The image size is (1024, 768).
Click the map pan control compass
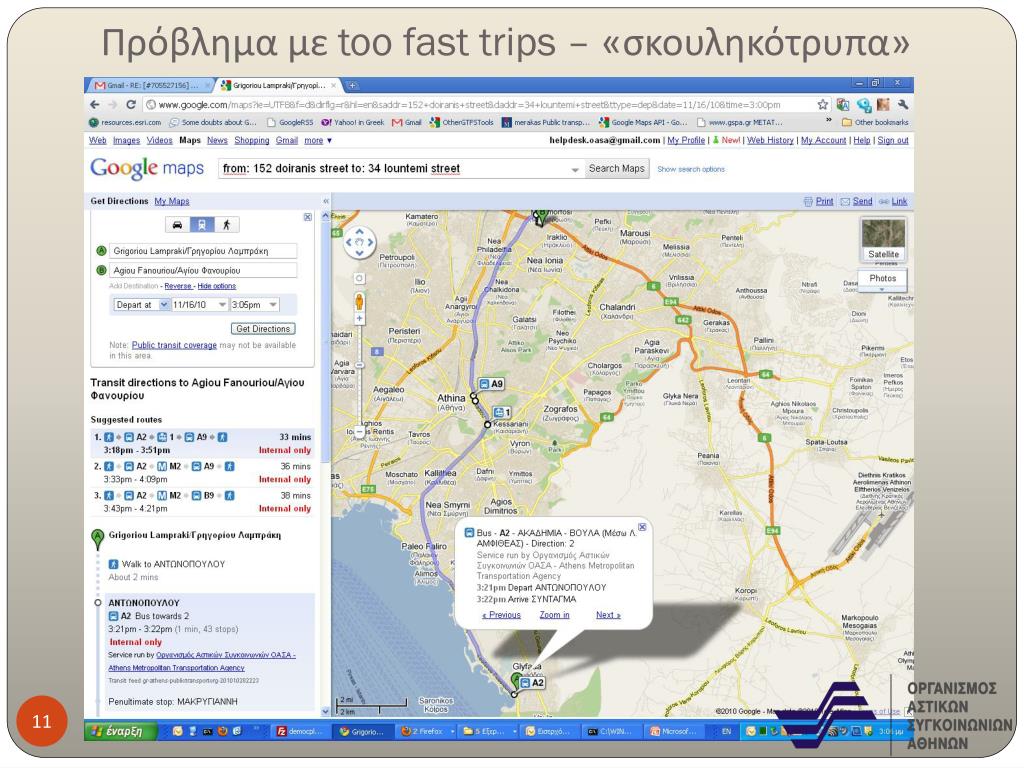click(x=359, y=242)
